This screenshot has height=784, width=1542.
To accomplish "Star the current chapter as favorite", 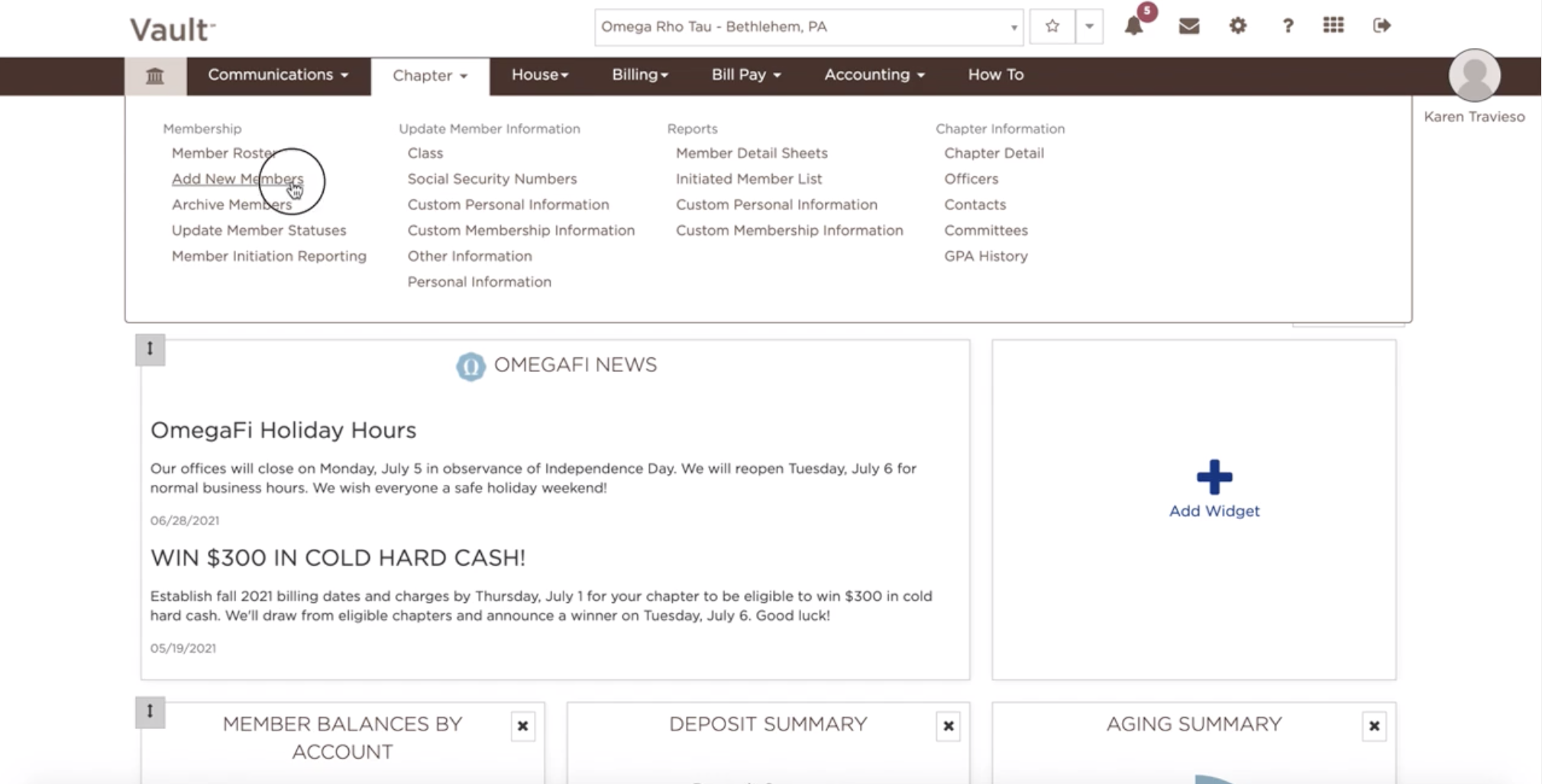I will 1052,27.
